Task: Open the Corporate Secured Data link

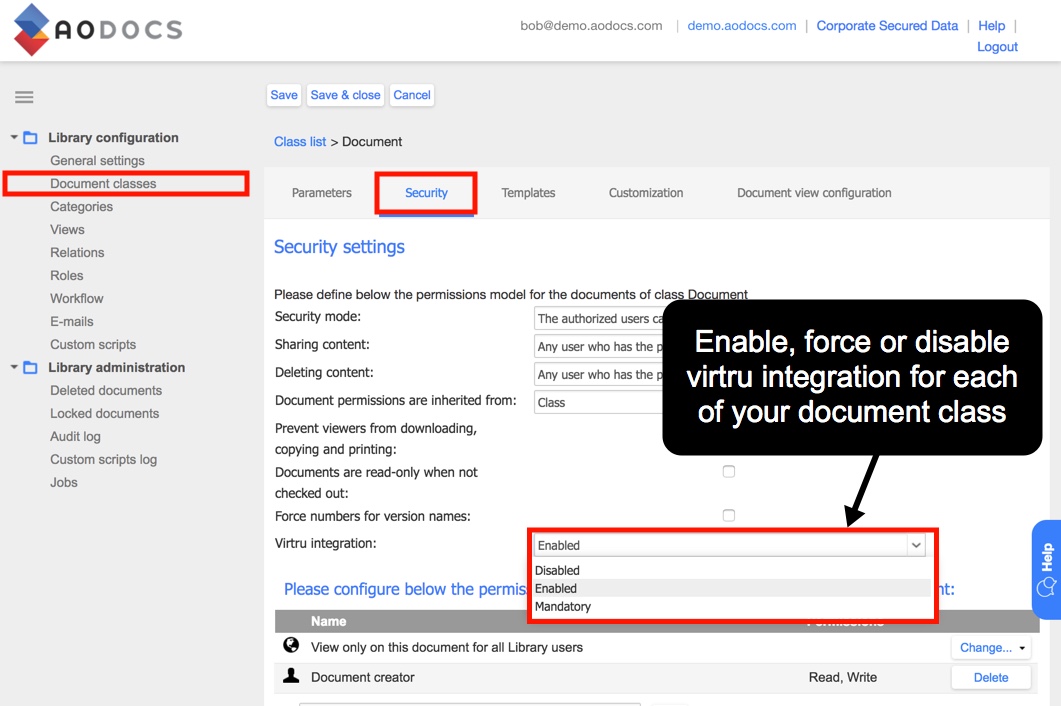Action: point(887,26)
